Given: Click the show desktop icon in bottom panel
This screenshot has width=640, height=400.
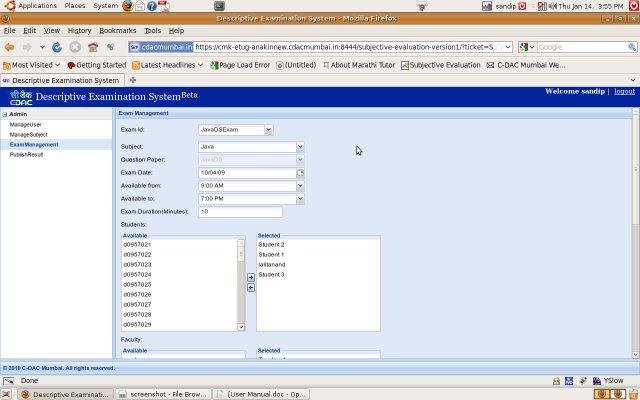Looking at the screenshot, I should [x=6, y=394].
